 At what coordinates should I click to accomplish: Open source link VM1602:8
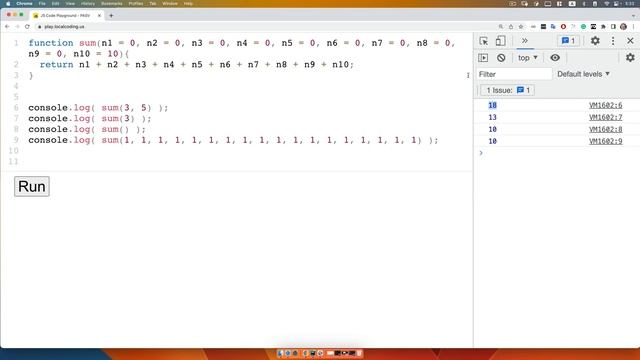tap(606, 129)
